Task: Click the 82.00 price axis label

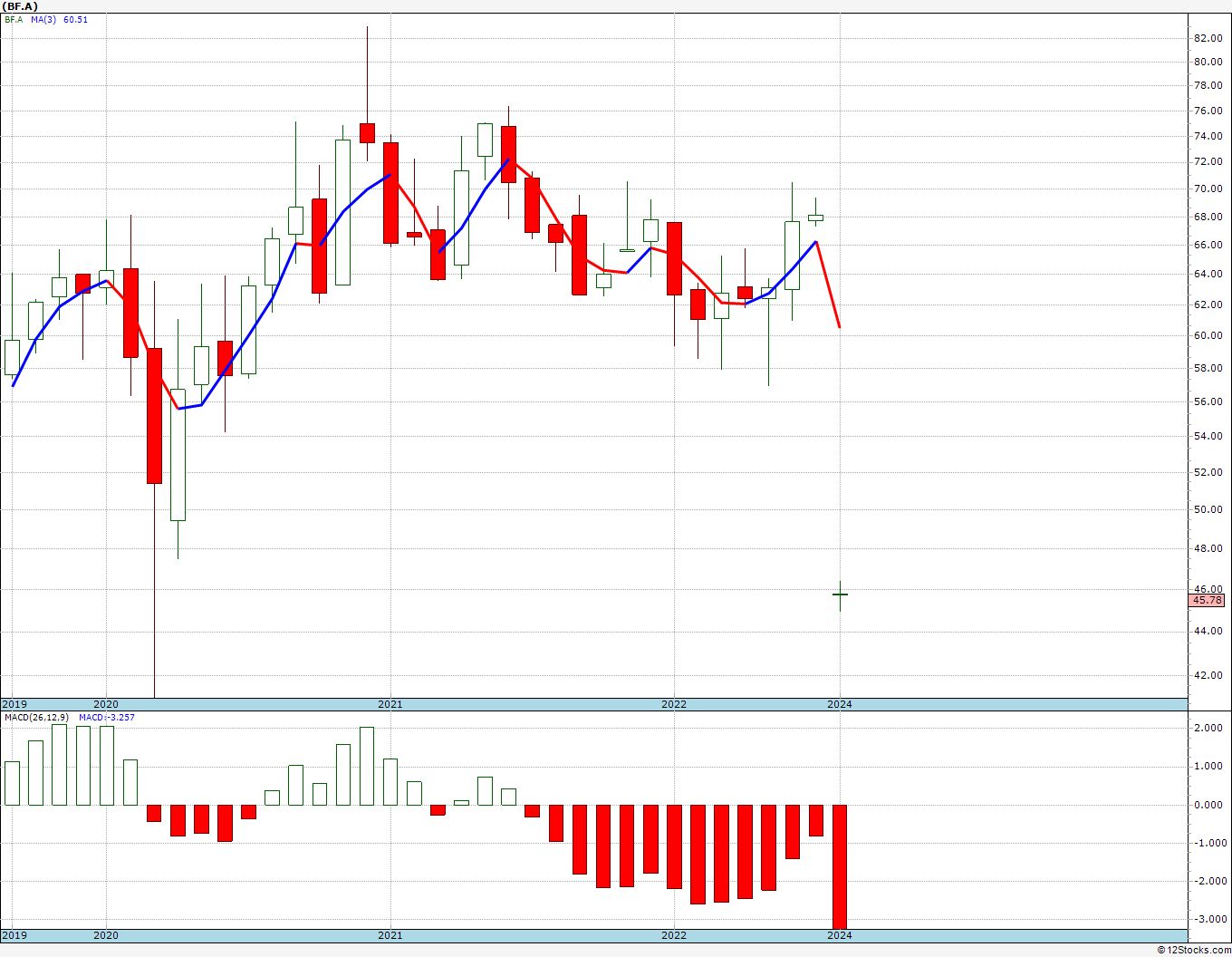Action: [x=1208, y=38]
